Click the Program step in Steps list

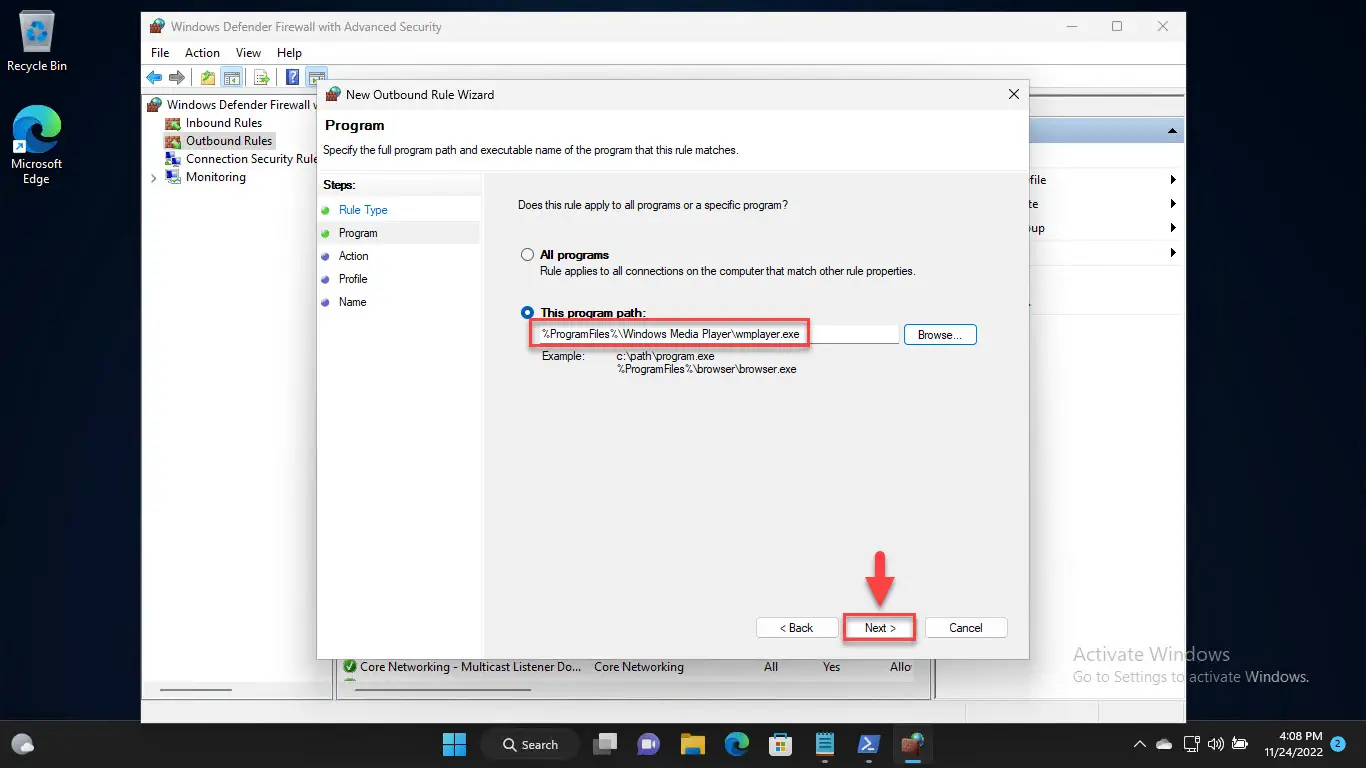point(358,233)
